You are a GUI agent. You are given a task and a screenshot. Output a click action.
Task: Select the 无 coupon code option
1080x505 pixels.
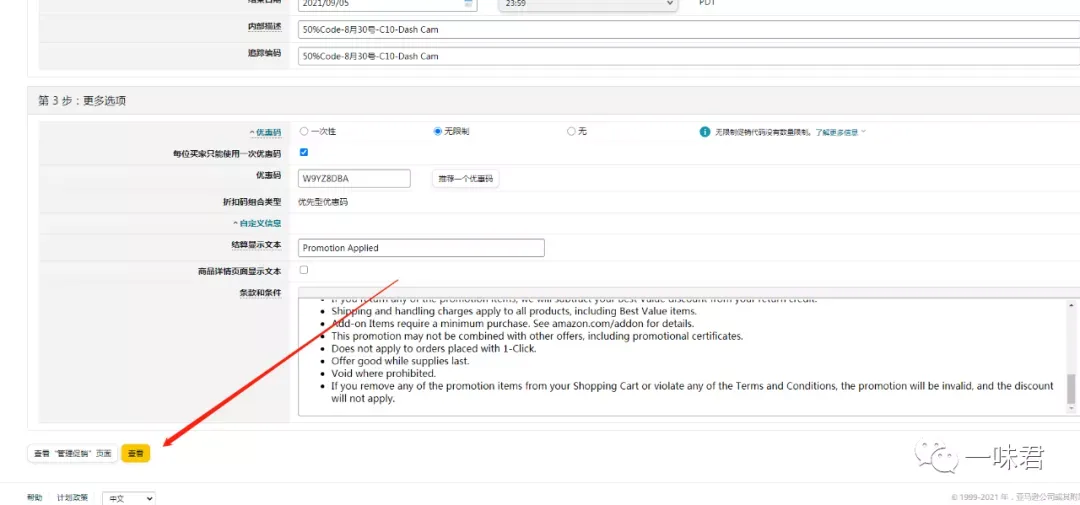571,131
